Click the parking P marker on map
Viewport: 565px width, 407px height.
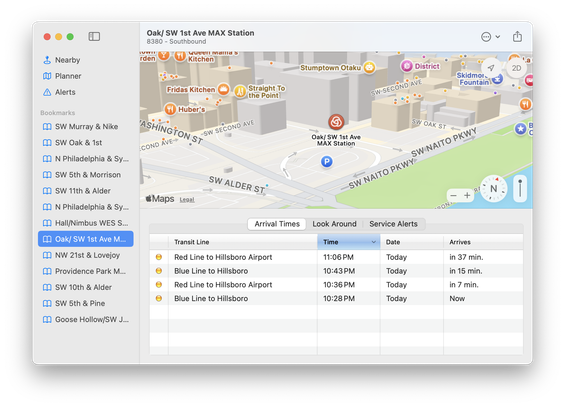(326, 162)
